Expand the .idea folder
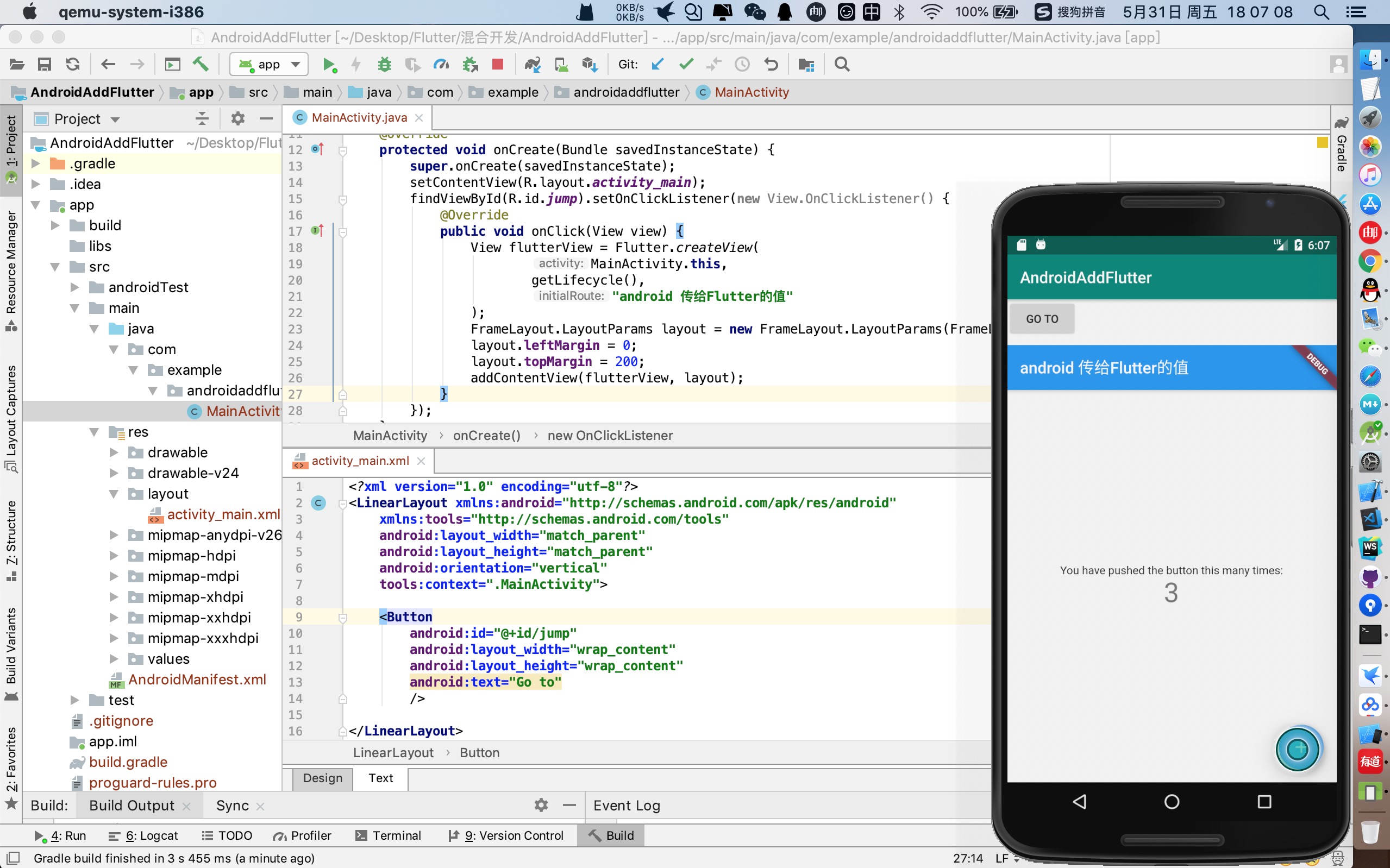Screen dimensions: 1390x868 36,184
